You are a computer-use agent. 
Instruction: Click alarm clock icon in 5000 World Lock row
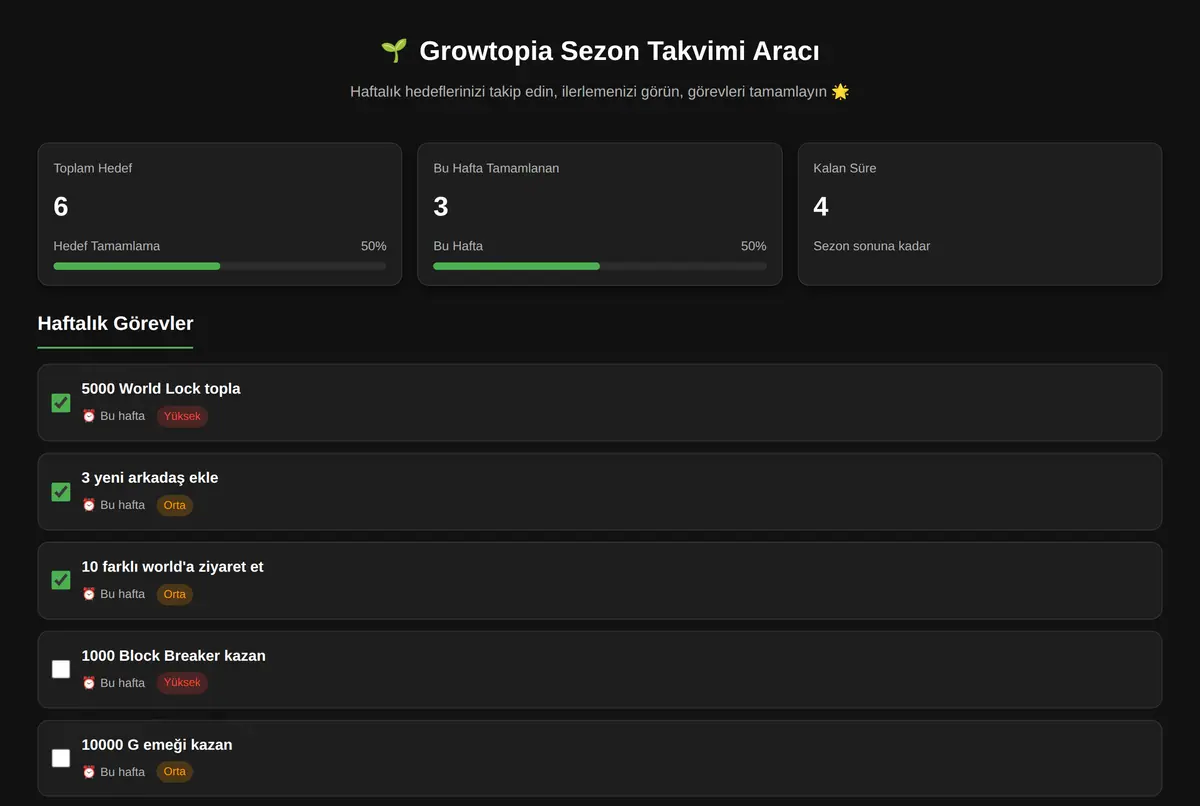tap(89, 416)
